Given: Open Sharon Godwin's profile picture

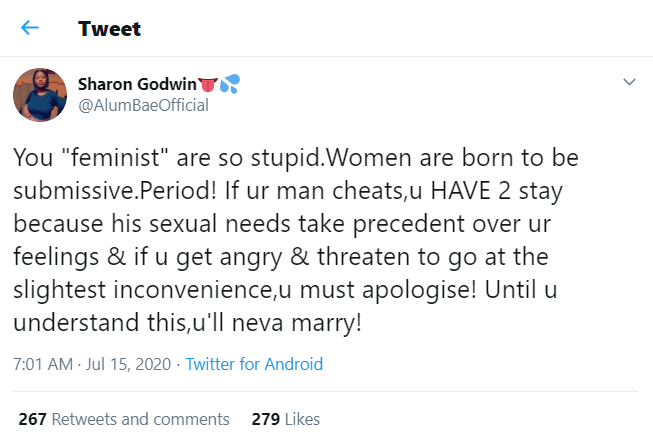Looking at the screenshot, I should click(x=40, y=97).
